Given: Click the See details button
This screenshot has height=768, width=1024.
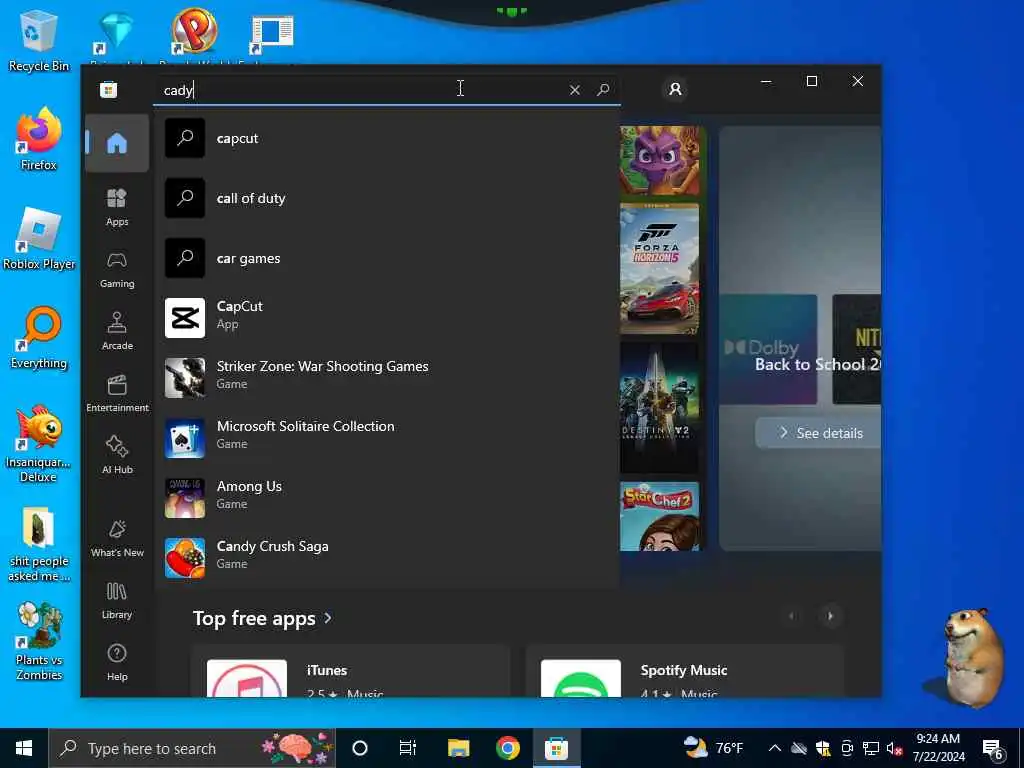Looking at the screenshot, I should 818,433.
